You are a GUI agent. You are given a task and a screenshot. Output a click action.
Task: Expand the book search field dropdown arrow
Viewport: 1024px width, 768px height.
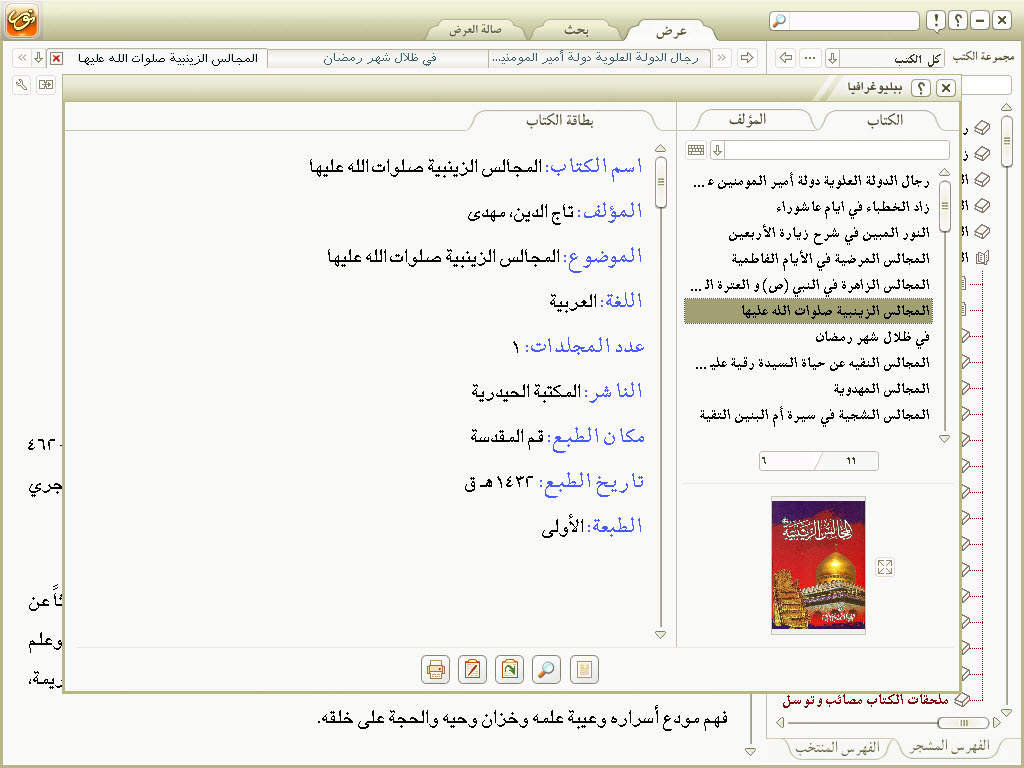[717, 150]
